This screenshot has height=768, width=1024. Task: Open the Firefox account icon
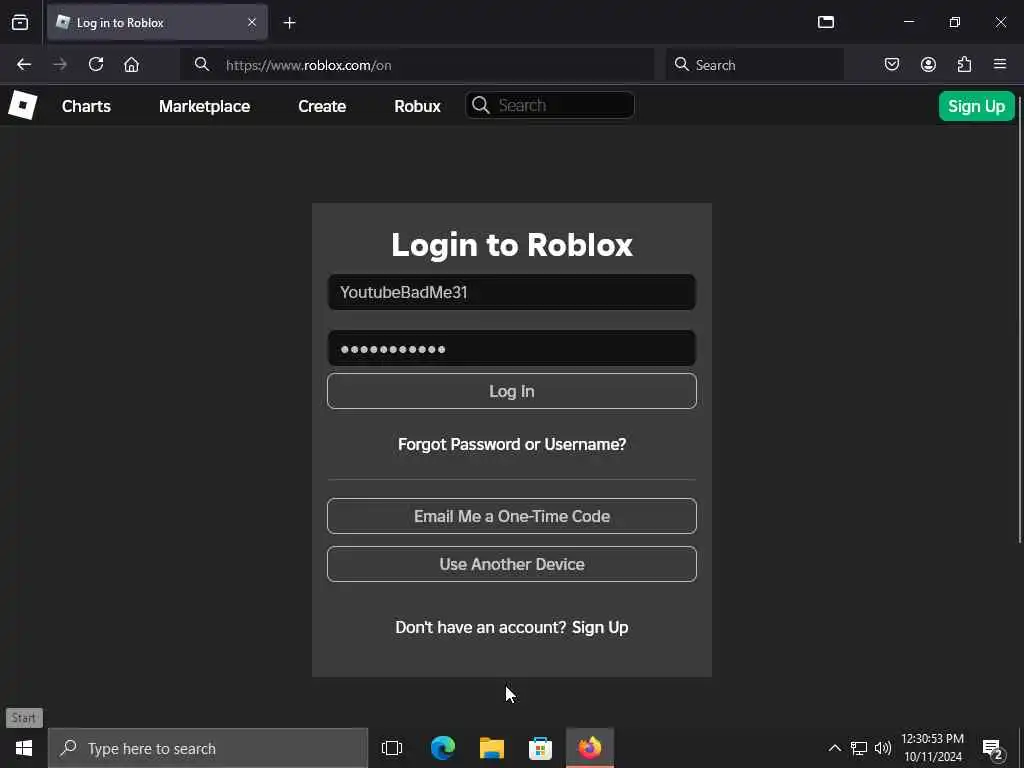928,65
